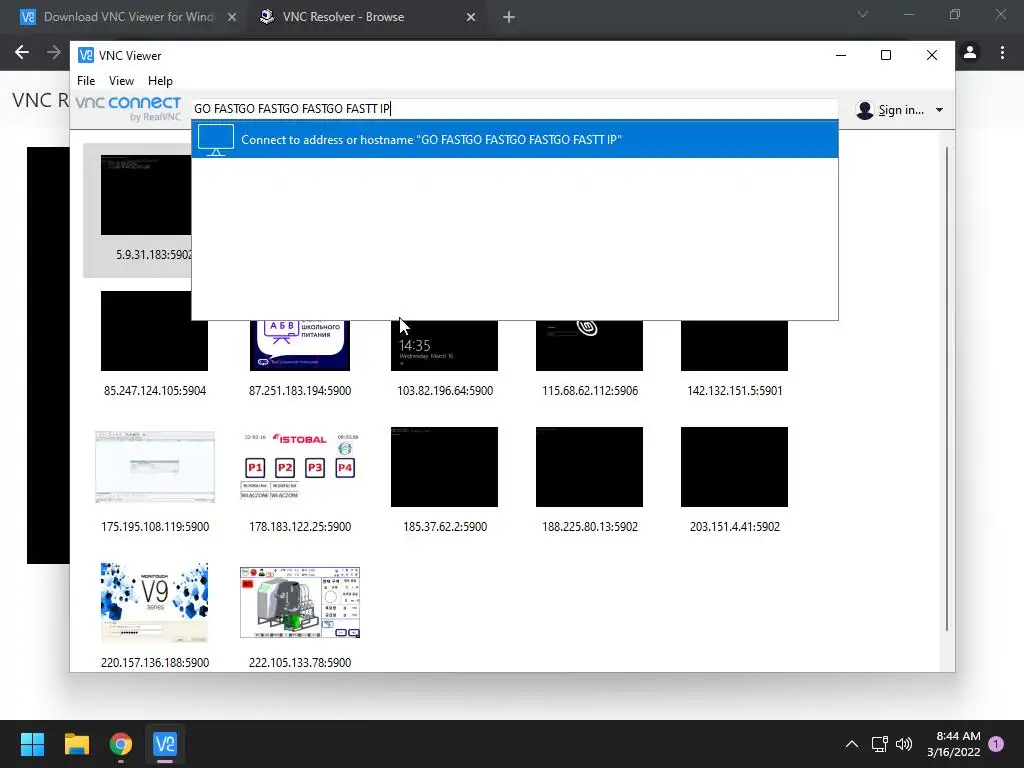Open the Chrome profile icon

point(970,52)
